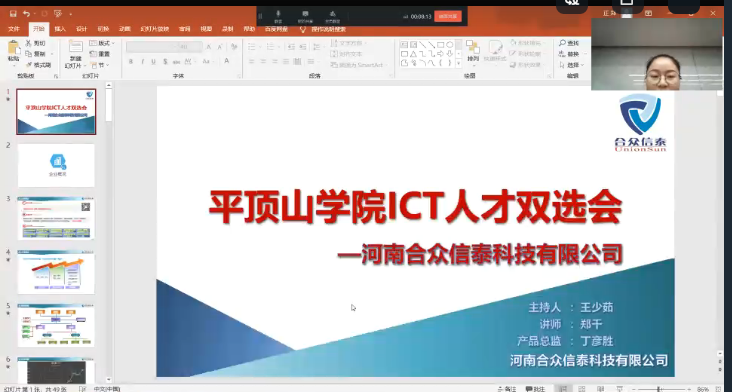Click the Undo arrow icon
The width and height of the screenshot is (732, 392).
27,14
